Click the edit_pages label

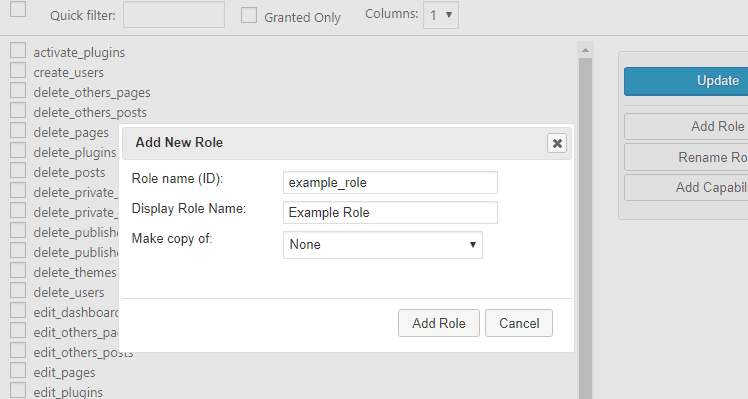click(x=64, y=373)
